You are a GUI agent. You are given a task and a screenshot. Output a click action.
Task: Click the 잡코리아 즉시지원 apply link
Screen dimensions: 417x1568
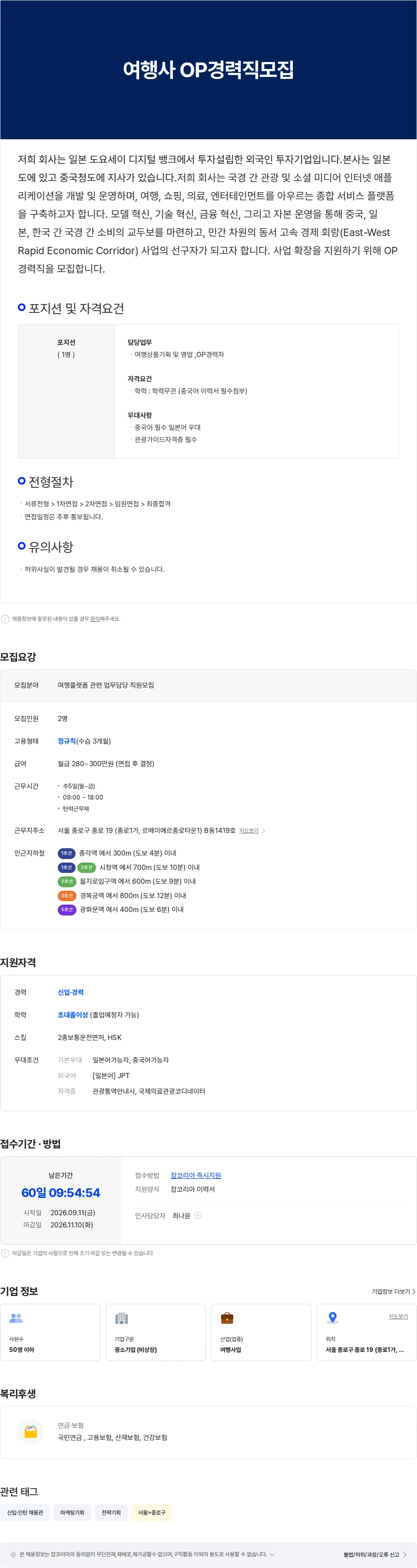click(196, 1175)
